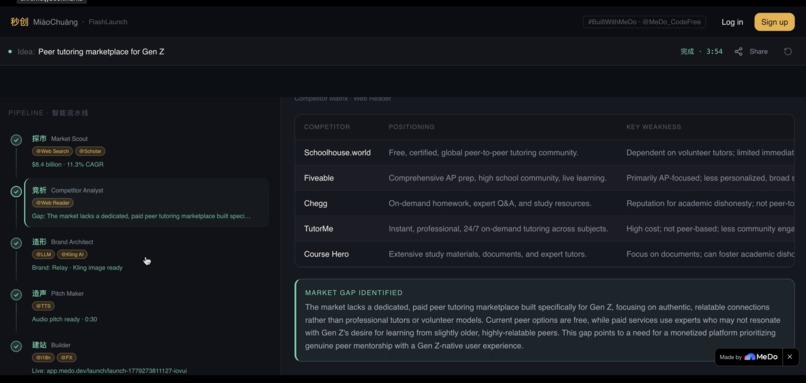Click the Competitor Analyst checkmark icon

pyautogui.click(x=16, y=191)
